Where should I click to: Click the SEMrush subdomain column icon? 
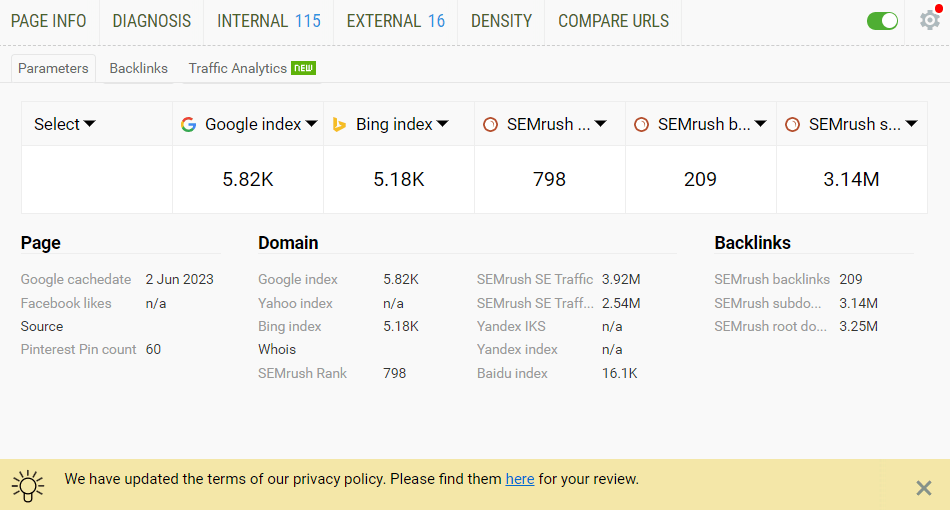tap(792, 125)
